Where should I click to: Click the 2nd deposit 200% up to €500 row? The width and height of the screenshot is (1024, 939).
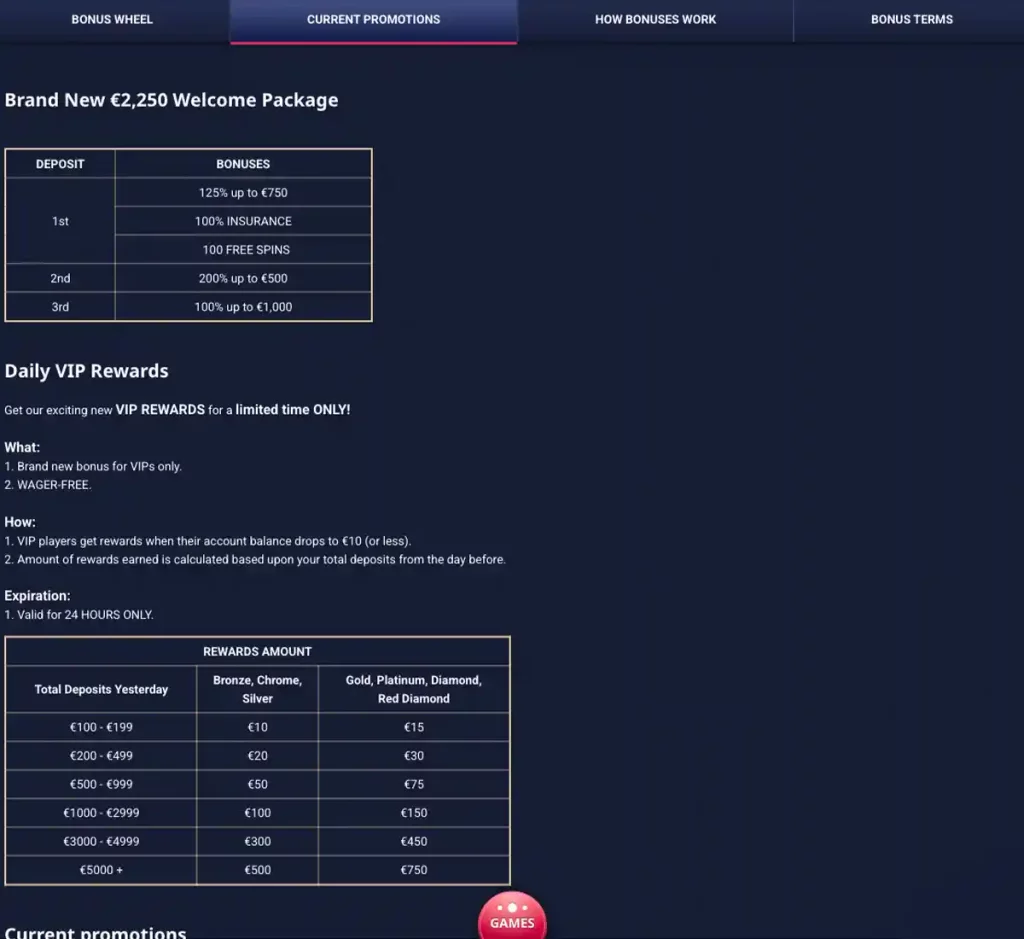click(243, 278)
